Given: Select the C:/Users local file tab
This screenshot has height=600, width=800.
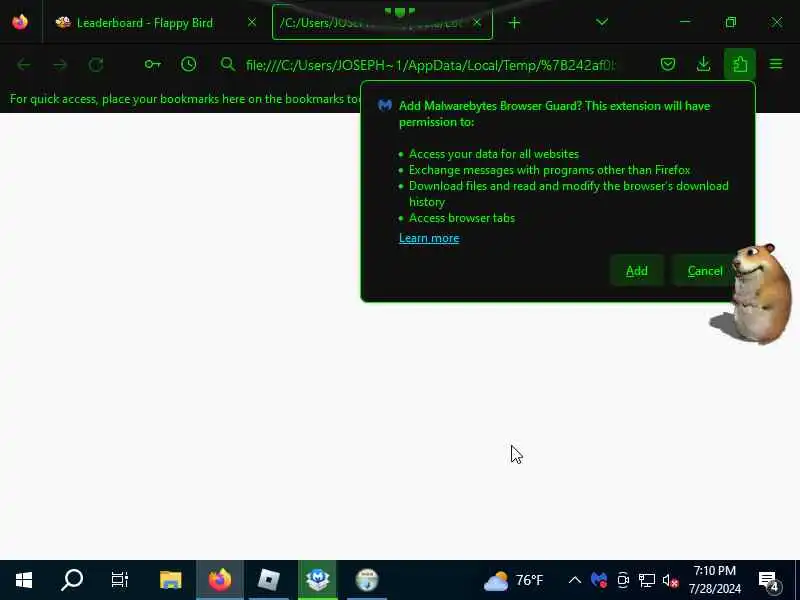Looking at the screenshot, I should pos(382,22).
